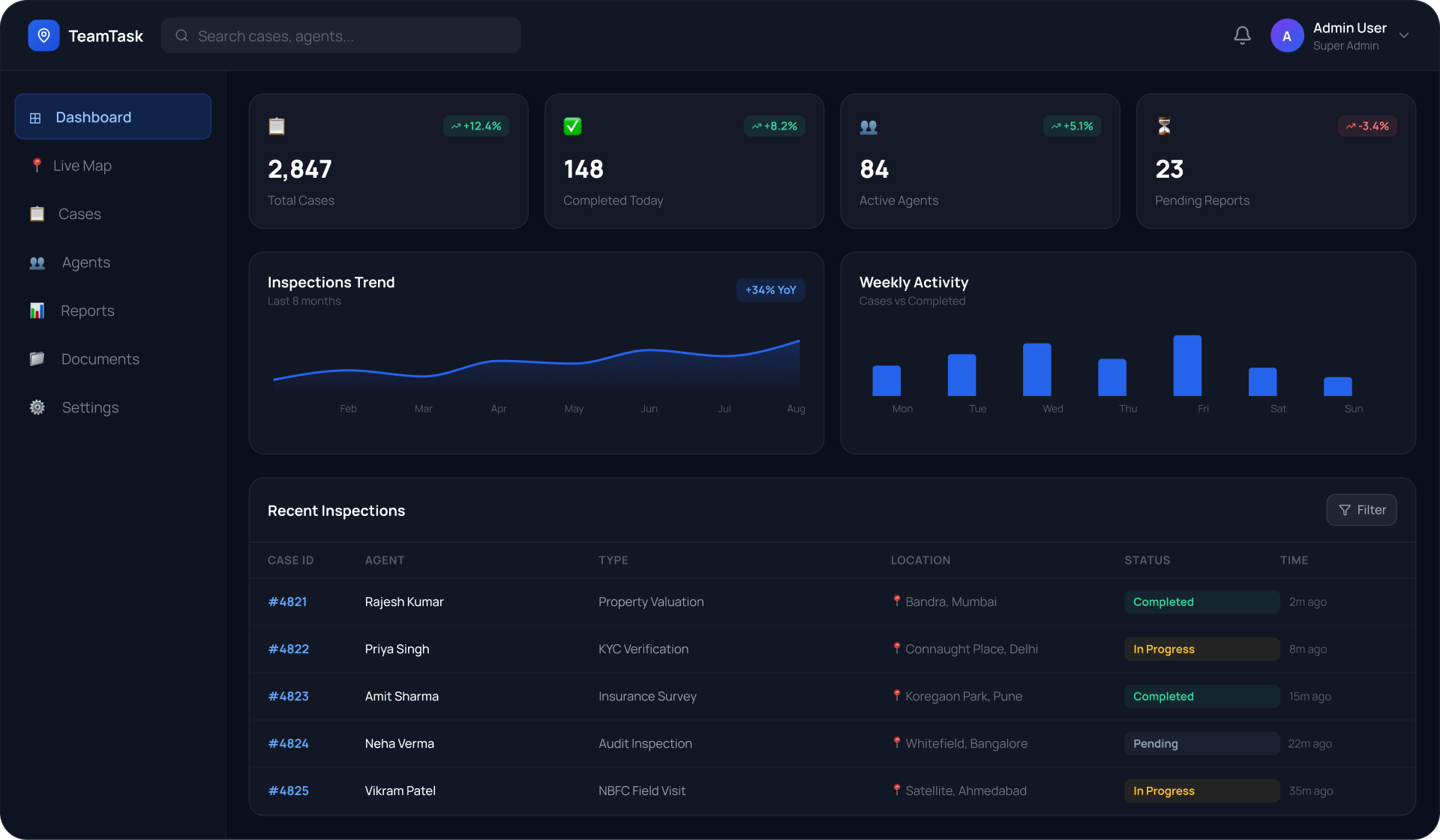1440x840 pixels.
Task: Click the Satellite, Ahmedabad location pin
Action: (x=896, y=790)
